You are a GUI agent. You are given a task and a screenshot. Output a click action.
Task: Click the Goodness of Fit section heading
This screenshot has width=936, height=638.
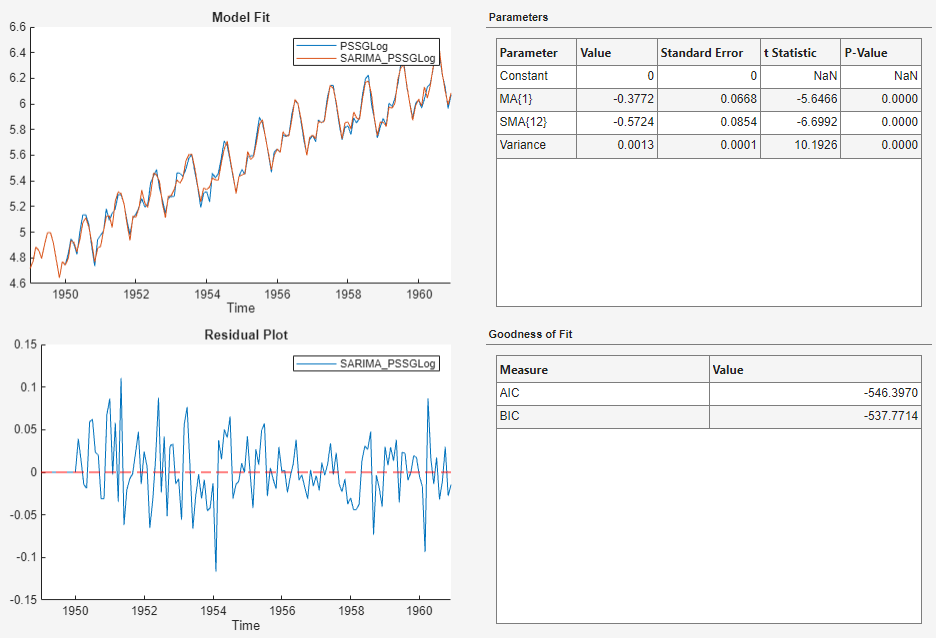pyautogui.click(x=530, y=334)
